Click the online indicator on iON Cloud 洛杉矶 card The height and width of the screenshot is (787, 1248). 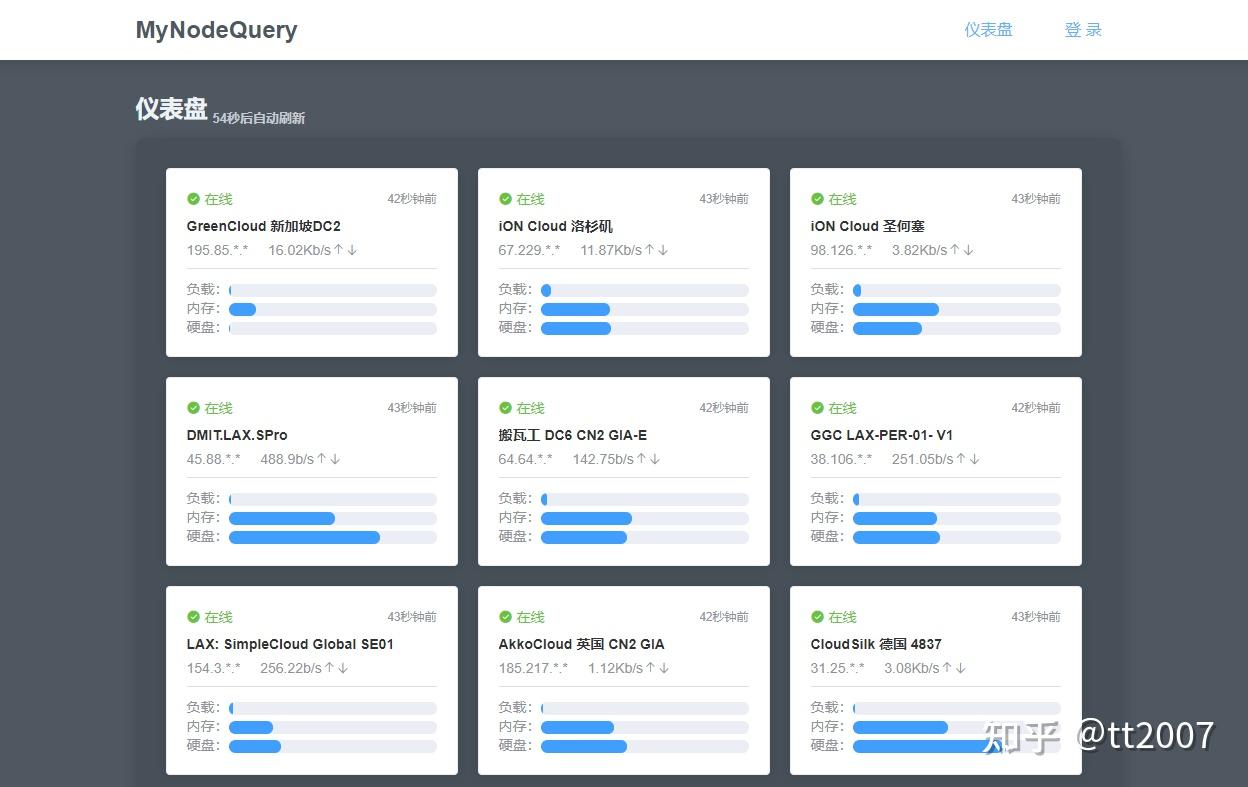coord(505,199)
